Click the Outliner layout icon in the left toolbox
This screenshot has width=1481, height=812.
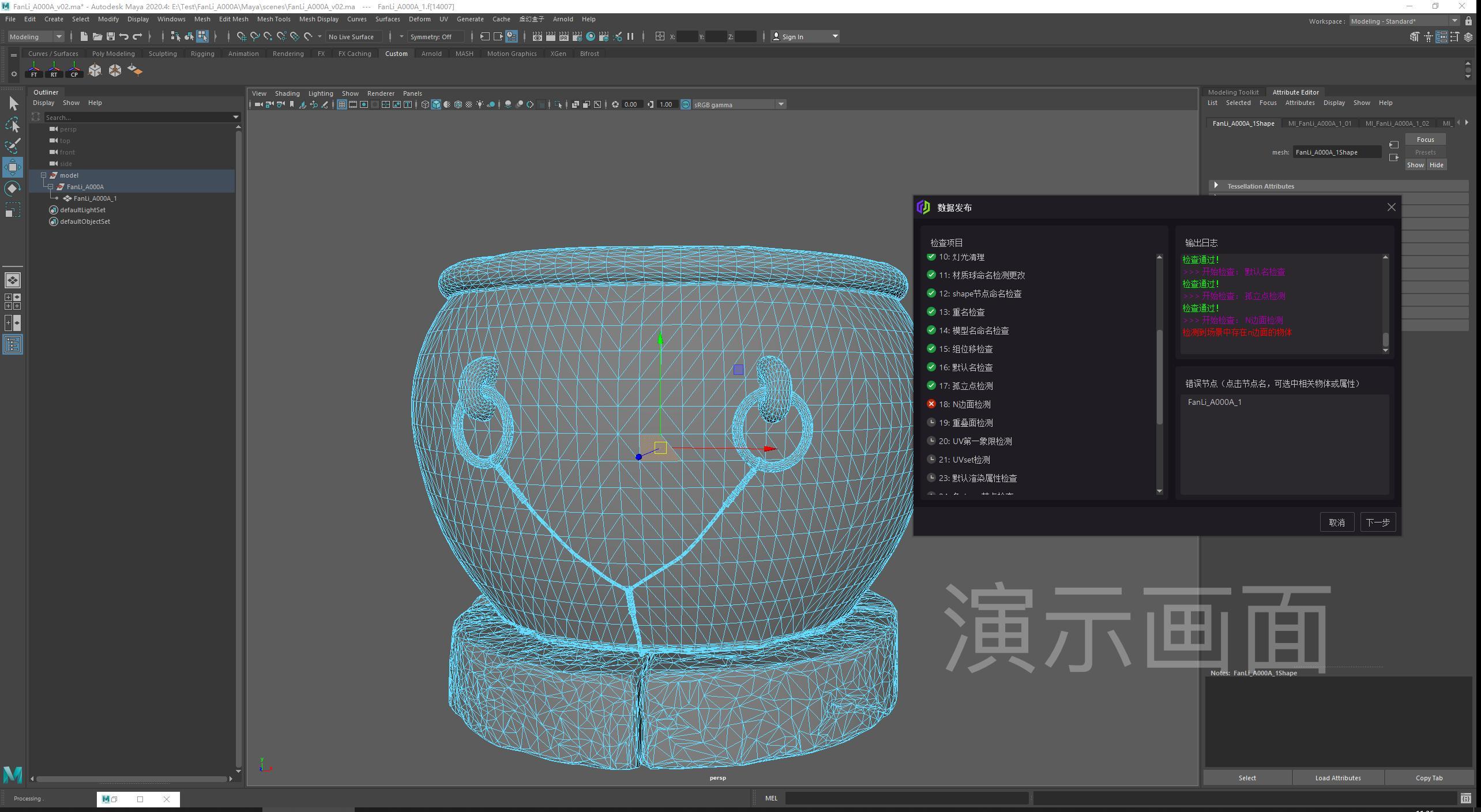(x=13, y=345)
